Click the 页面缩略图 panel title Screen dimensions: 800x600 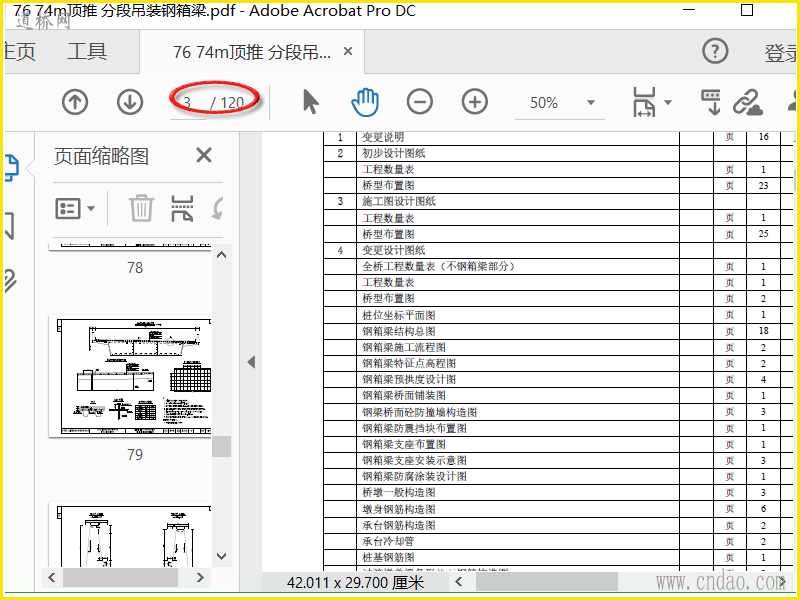(101, 156)
